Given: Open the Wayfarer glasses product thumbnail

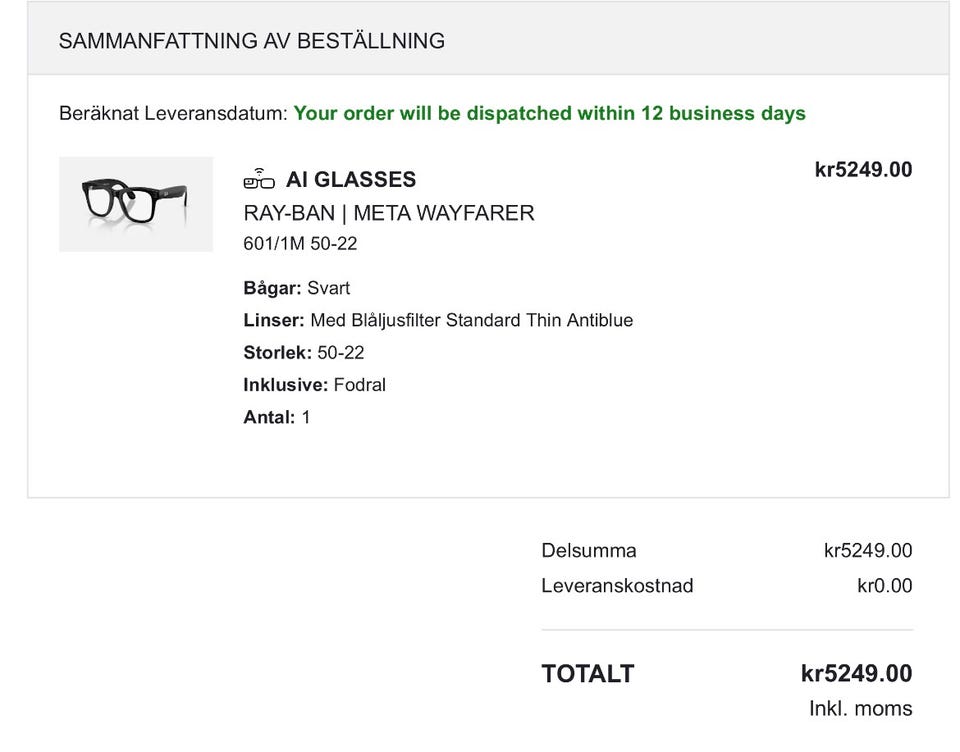Looking at the screenshot, I should [136, 204].
